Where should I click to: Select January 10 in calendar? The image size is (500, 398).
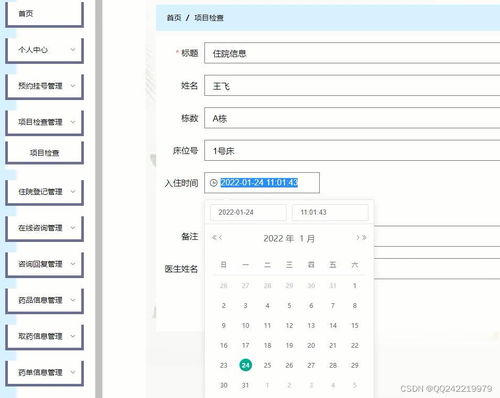[x=246, y=325]
